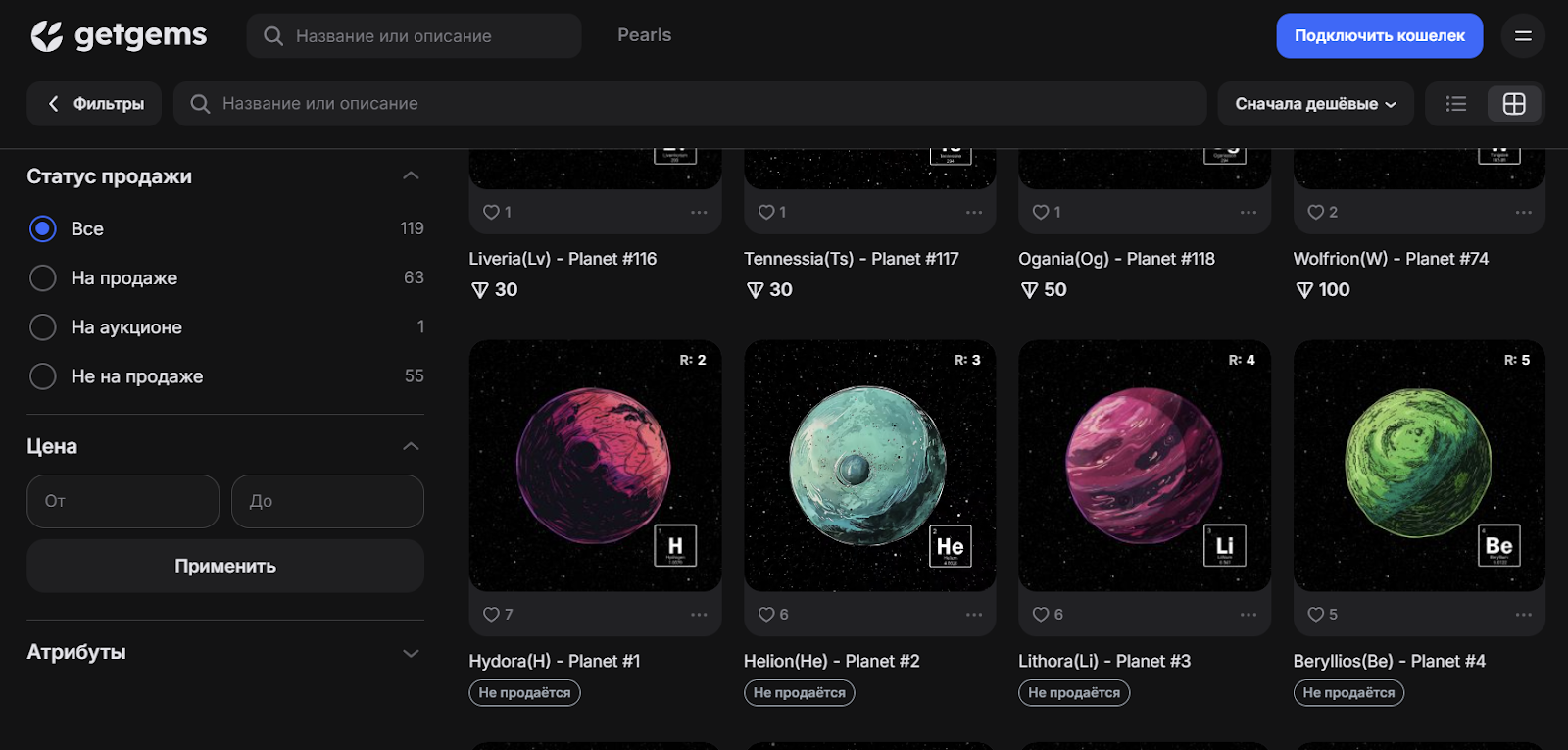The image size is (1568, 750).
Task: Like the Wolfrion(W) Planet #74 card
Action: (1316, 212)
